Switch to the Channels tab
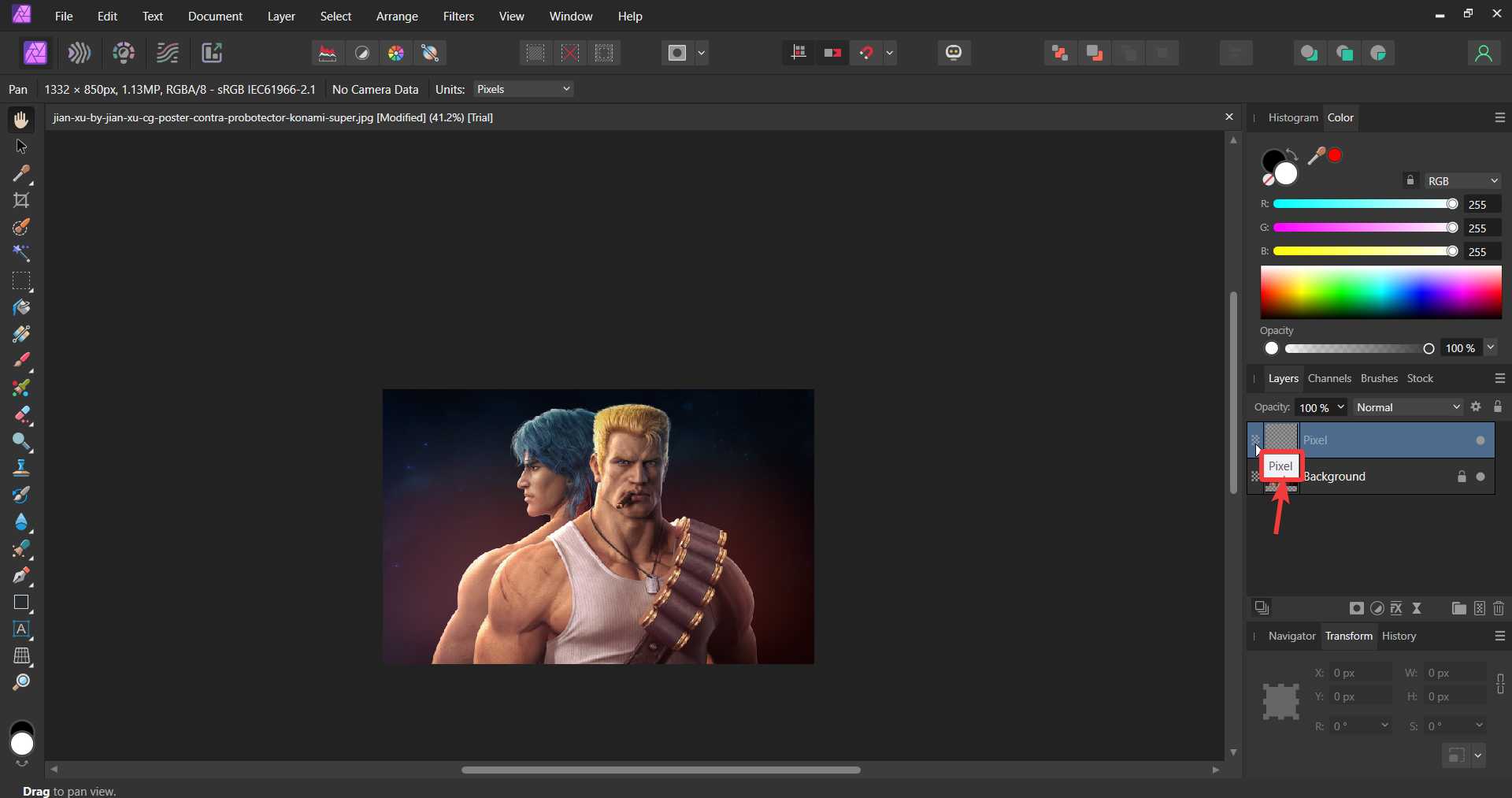 point(1329,378)
